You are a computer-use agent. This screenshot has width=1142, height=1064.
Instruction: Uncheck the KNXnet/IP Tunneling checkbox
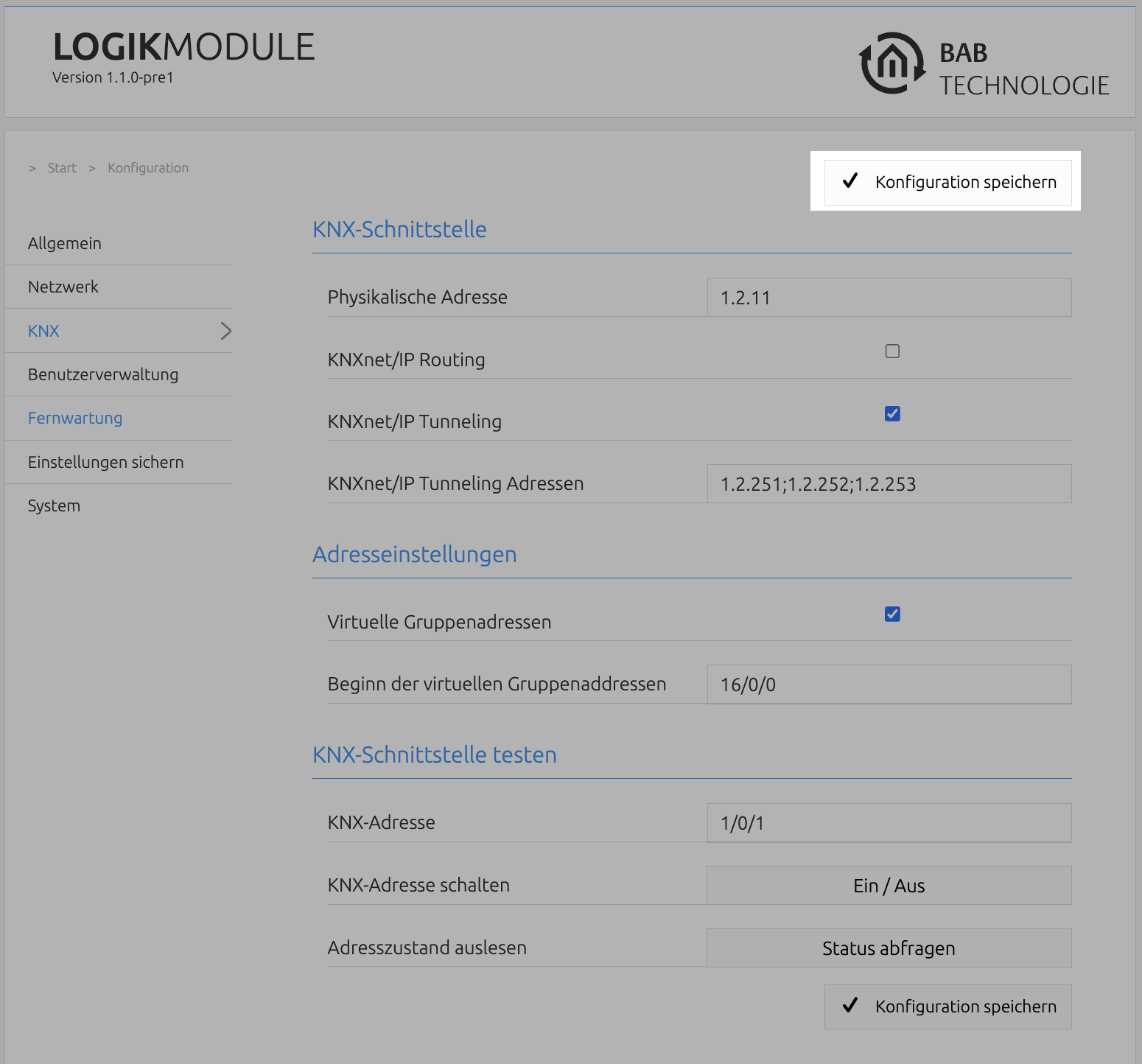(892, 413)
